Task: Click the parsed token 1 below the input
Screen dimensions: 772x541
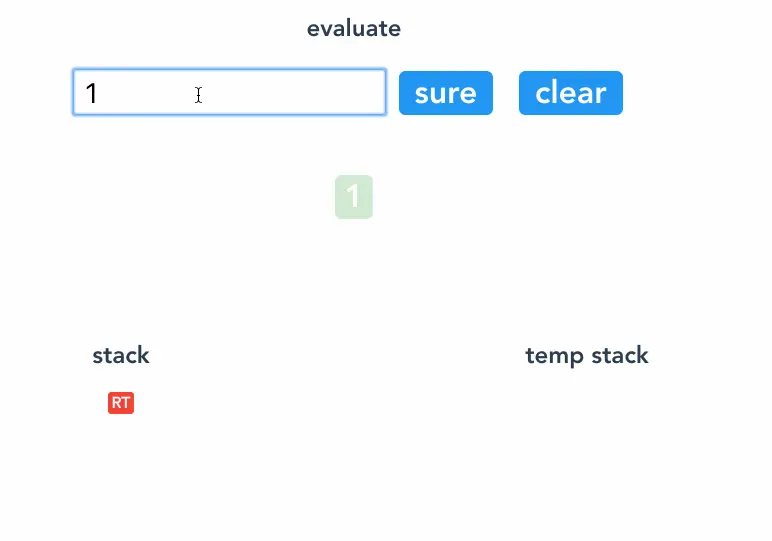Action: (x=354, y=197)
